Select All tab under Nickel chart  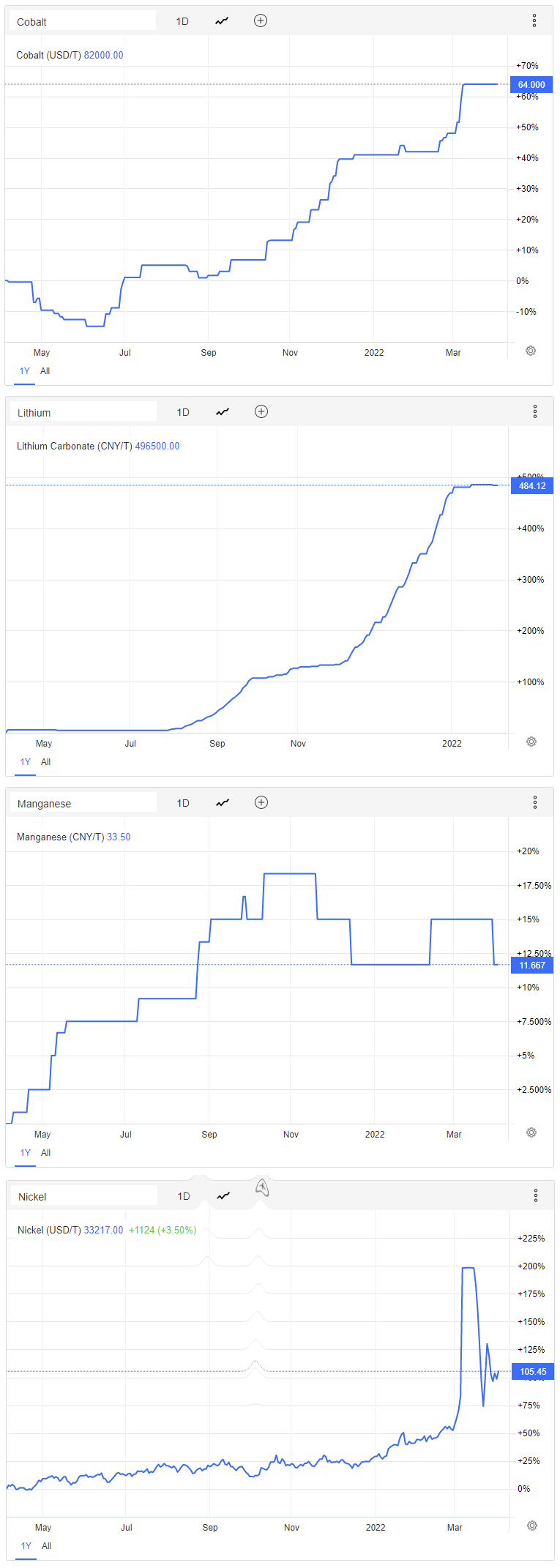(46, 1546)
